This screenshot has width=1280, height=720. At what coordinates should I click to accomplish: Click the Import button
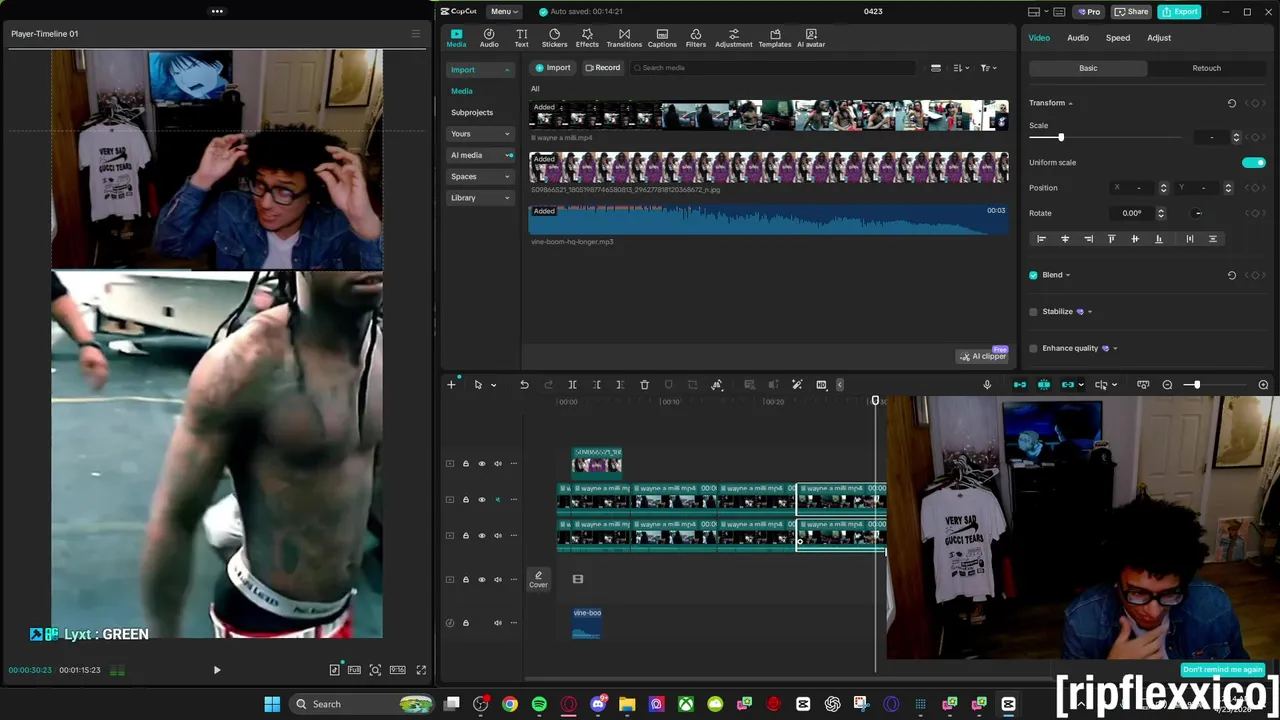[x=553, y=68]
